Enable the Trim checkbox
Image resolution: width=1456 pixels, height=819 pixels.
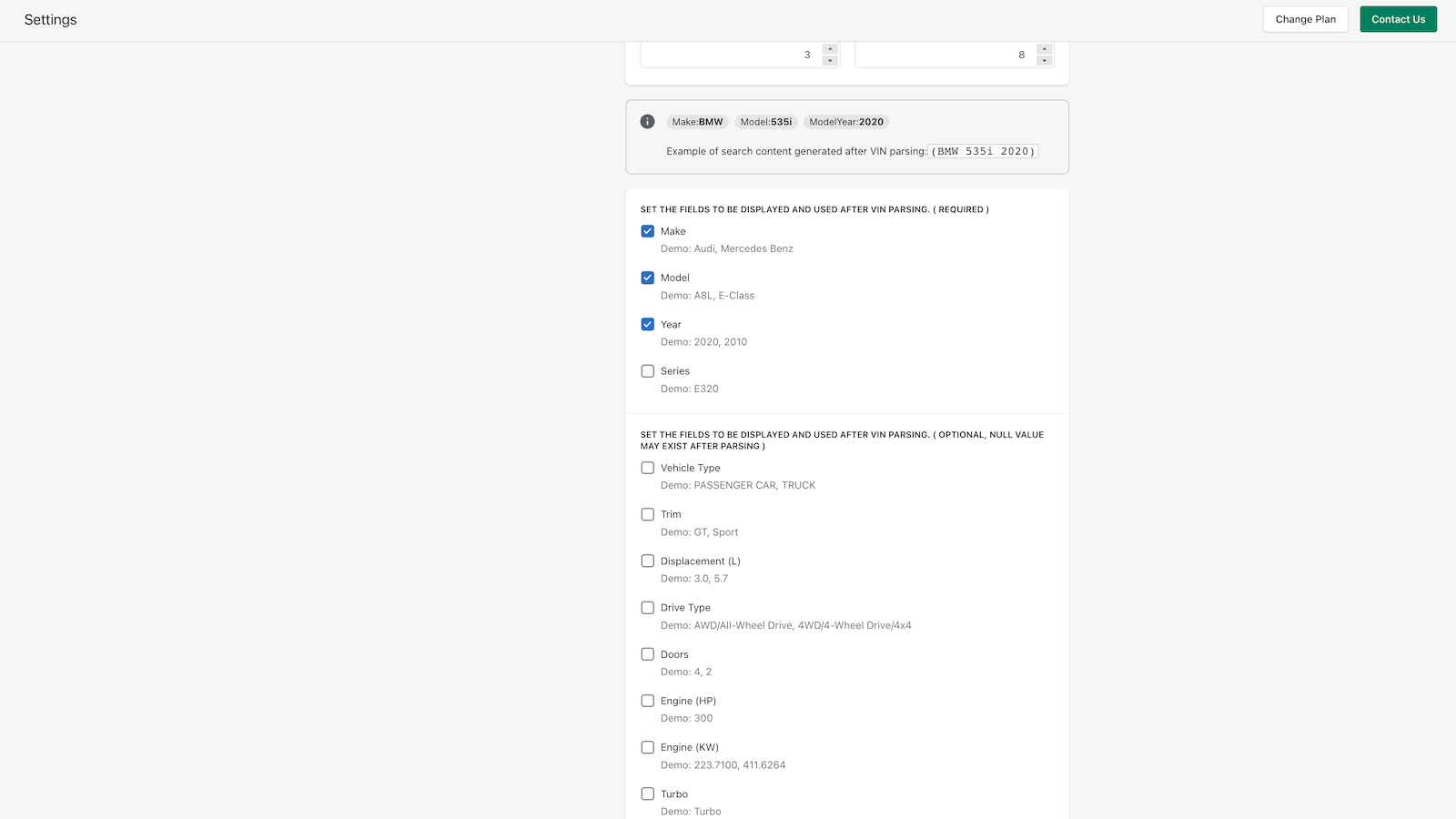(x=648, y=514)
